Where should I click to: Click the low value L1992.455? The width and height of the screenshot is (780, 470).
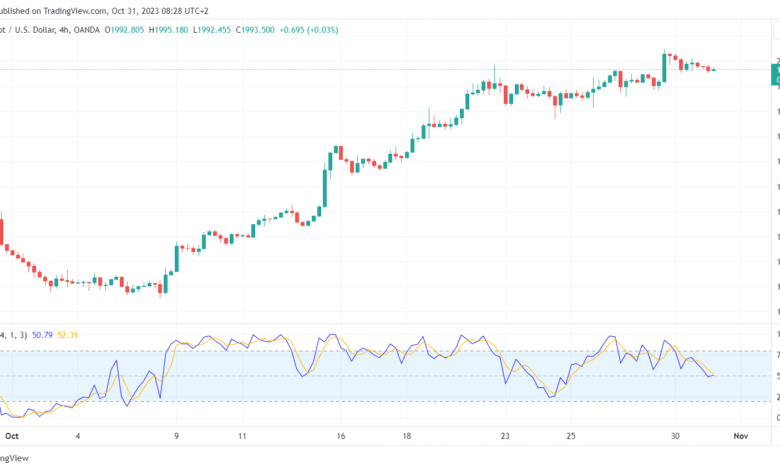212,30
